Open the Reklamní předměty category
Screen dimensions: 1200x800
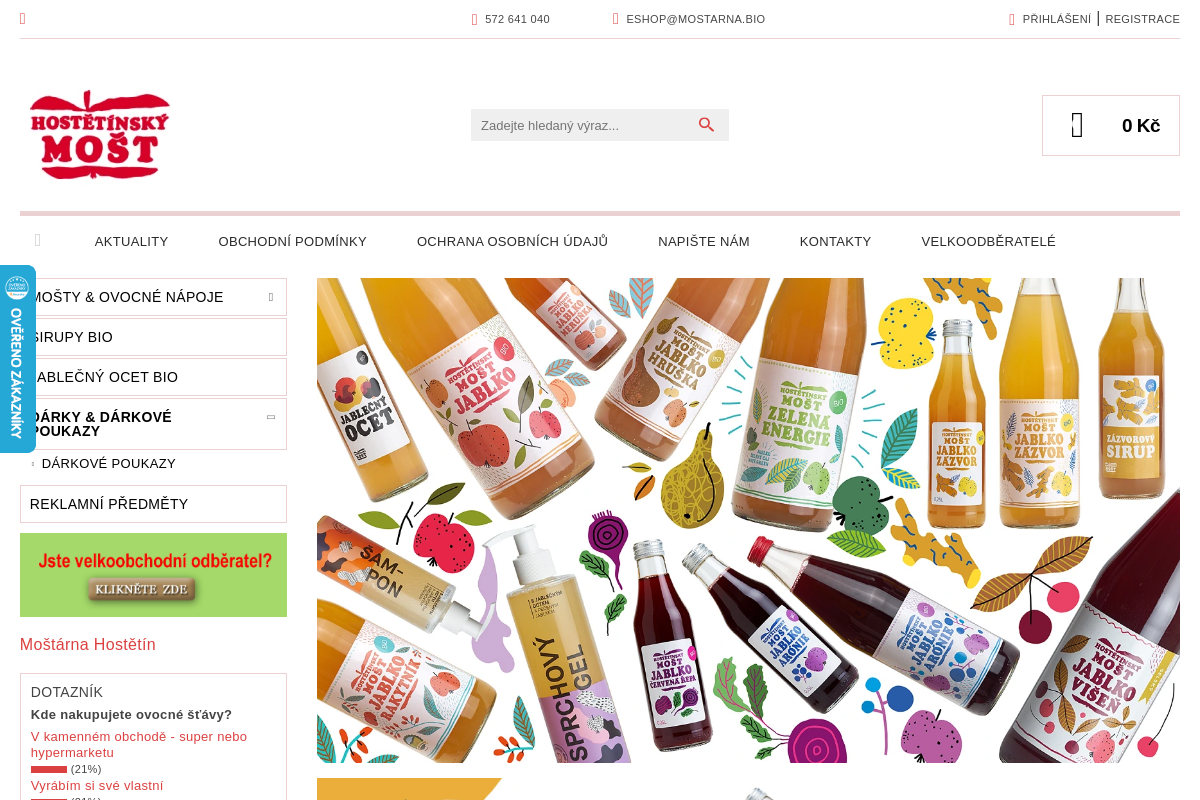pos(153,504)
